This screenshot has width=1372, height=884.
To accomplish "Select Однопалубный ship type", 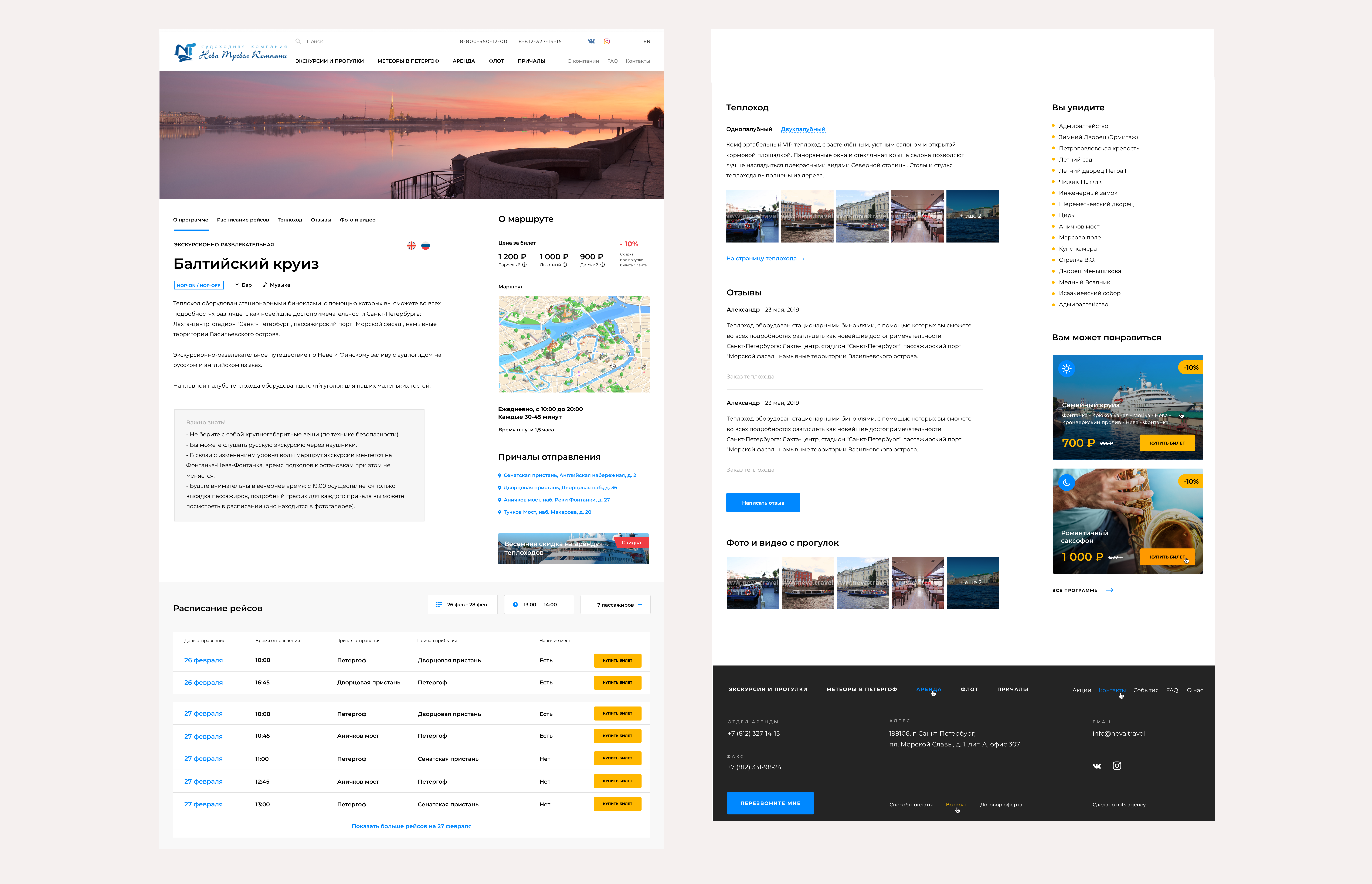I will [x=749, y=129].
